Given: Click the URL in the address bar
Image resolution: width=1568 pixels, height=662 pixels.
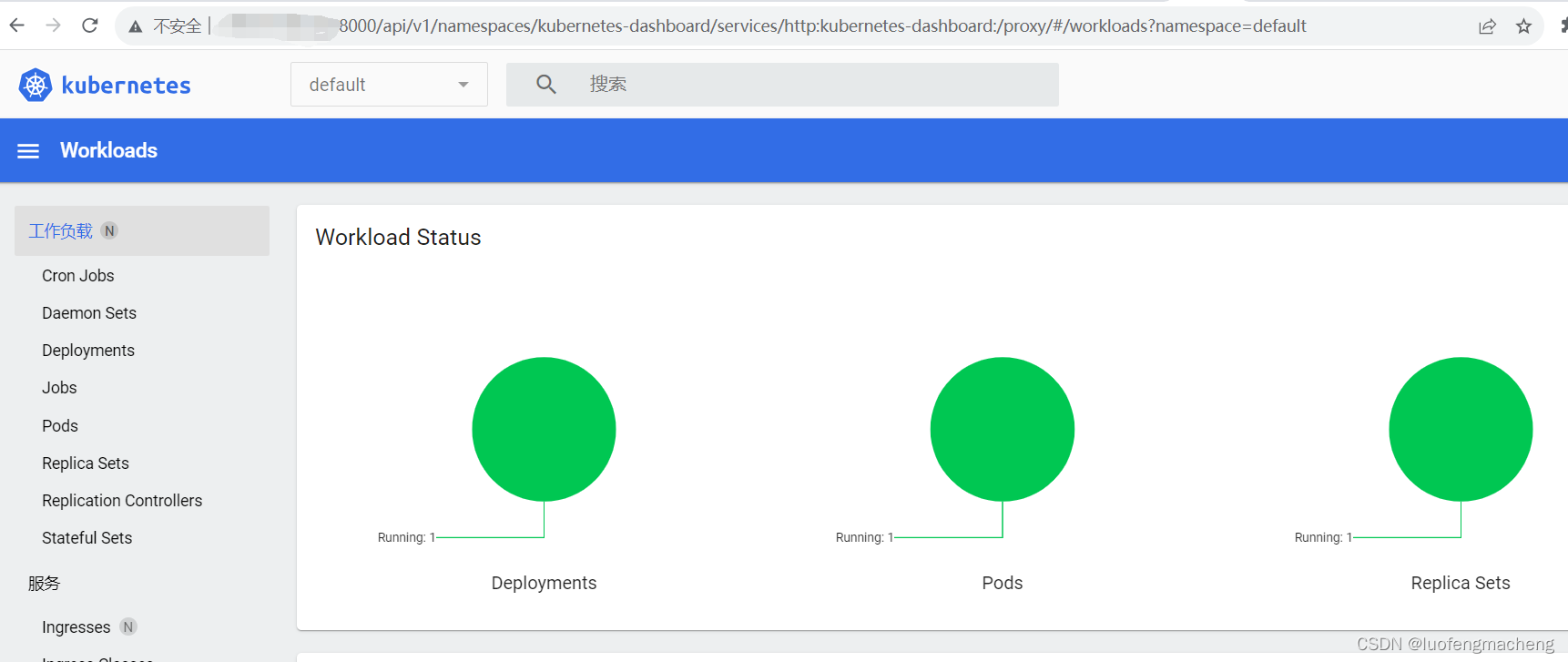Looking at the screenshot, I should coord(822,26).
